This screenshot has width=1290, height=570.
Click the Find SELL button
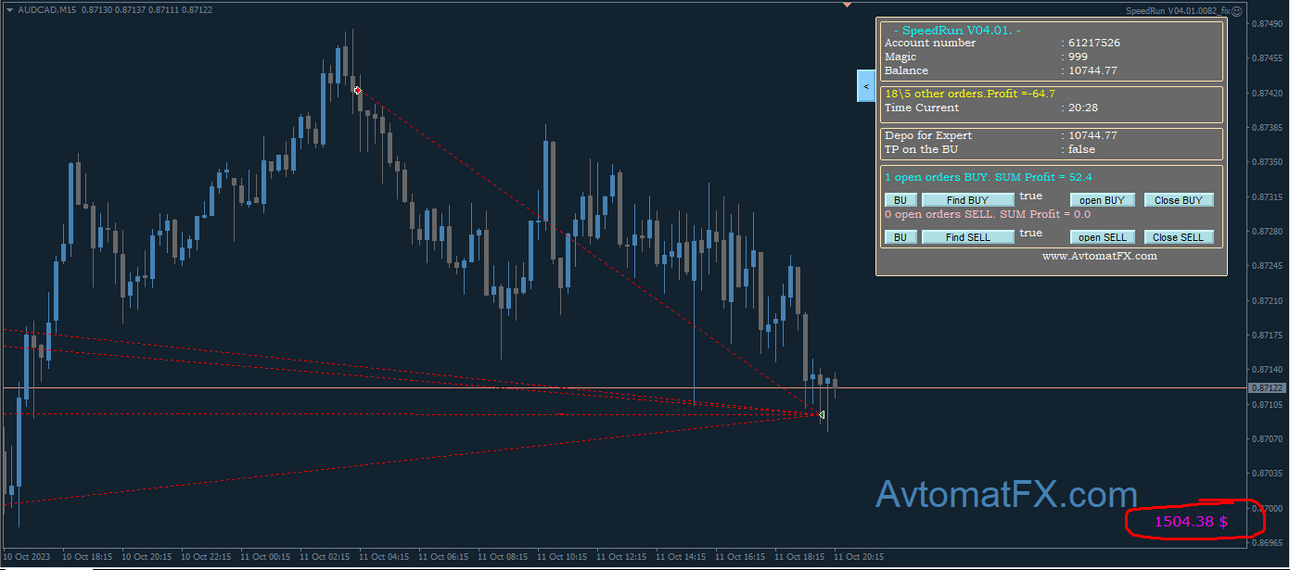pos(968,237)
